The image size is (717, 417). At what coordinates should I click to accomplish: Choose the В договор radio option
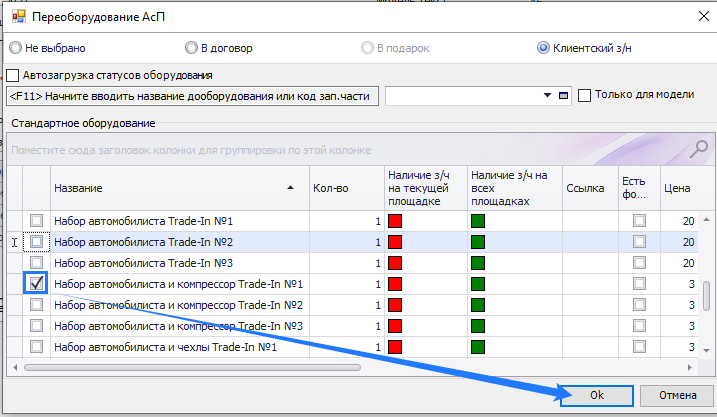pyautogui.click(x=191, y=47)
